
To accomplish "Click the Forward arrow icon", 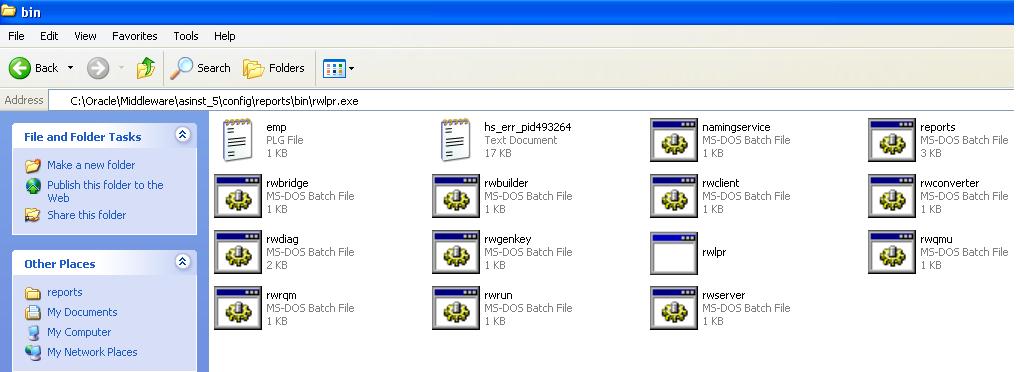I will pos(98,68).
